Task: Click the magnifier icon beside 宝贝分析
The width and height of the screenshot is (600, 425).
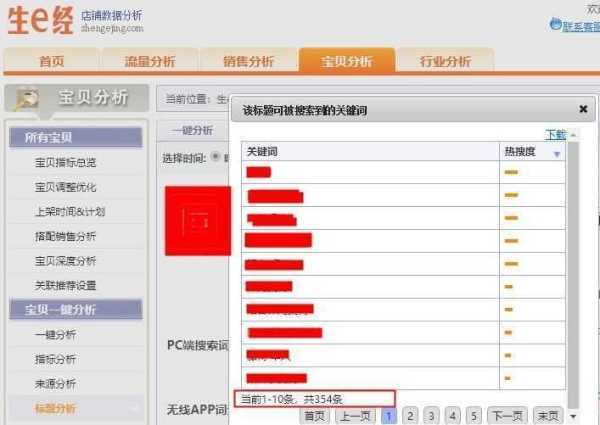Action: (26, 98)
